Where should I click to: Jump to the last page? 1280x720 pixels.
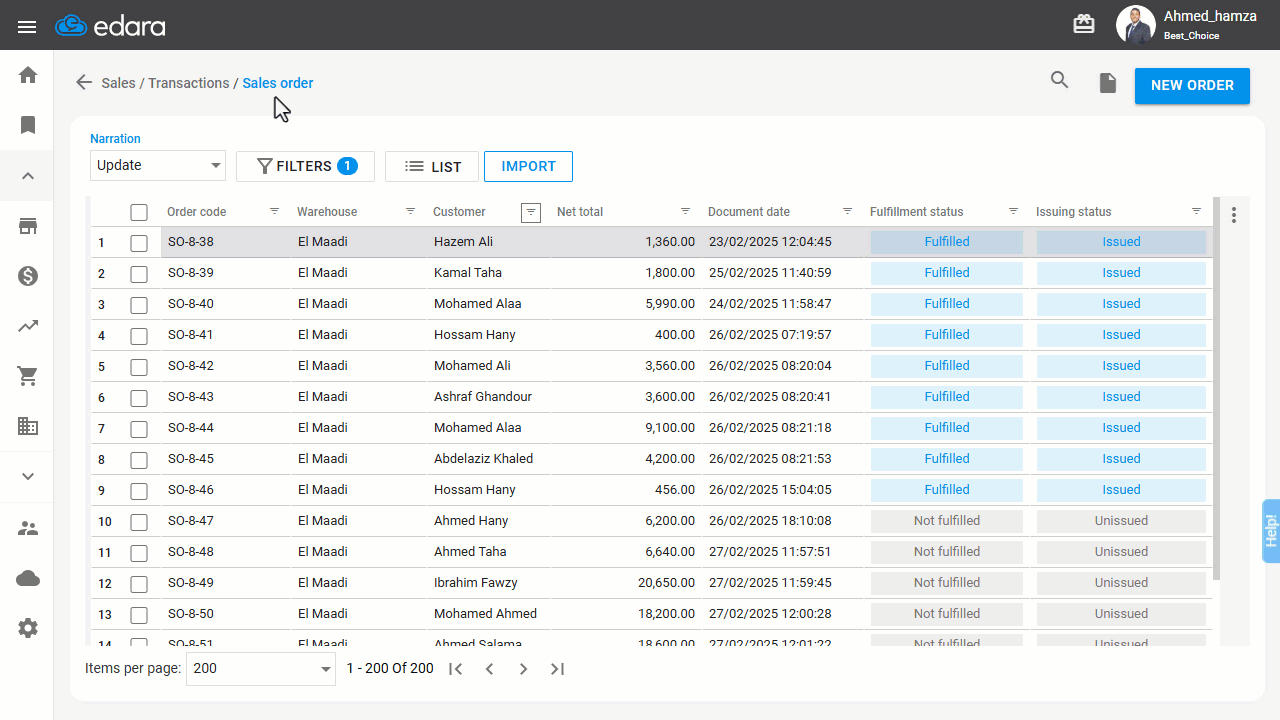coord(557,669)
